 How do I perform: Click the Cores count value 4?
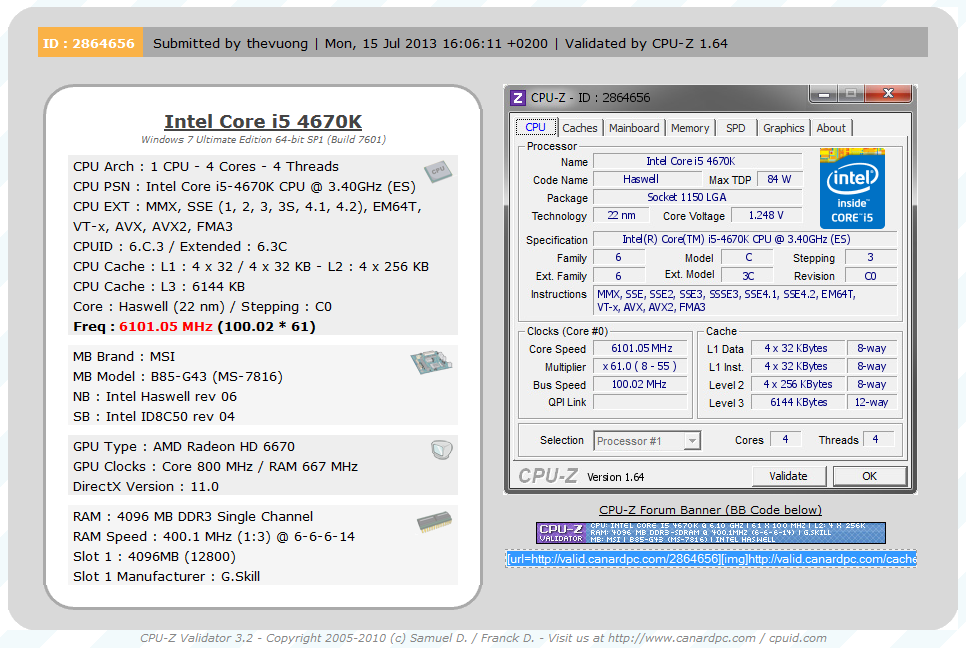[785, 439]
